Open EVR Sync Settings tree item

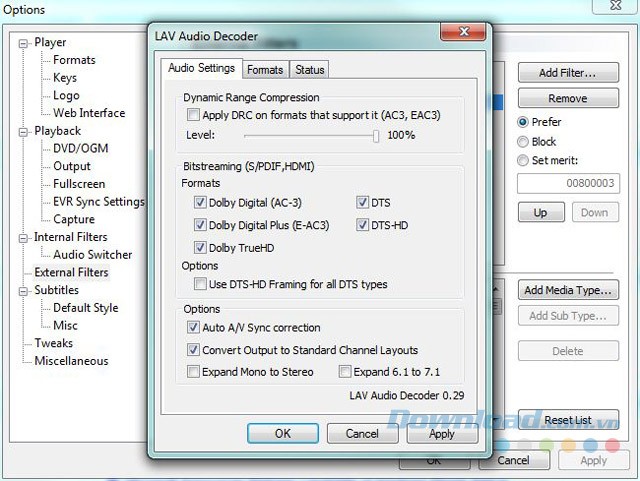[98, 202]
